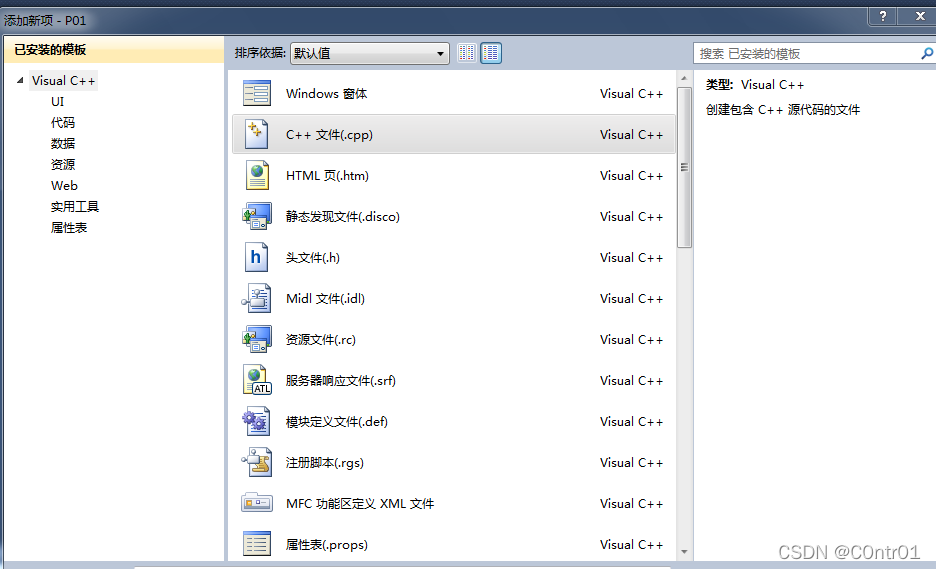
Task: Select 资源 category in tree
Action: tap(63, 164)
